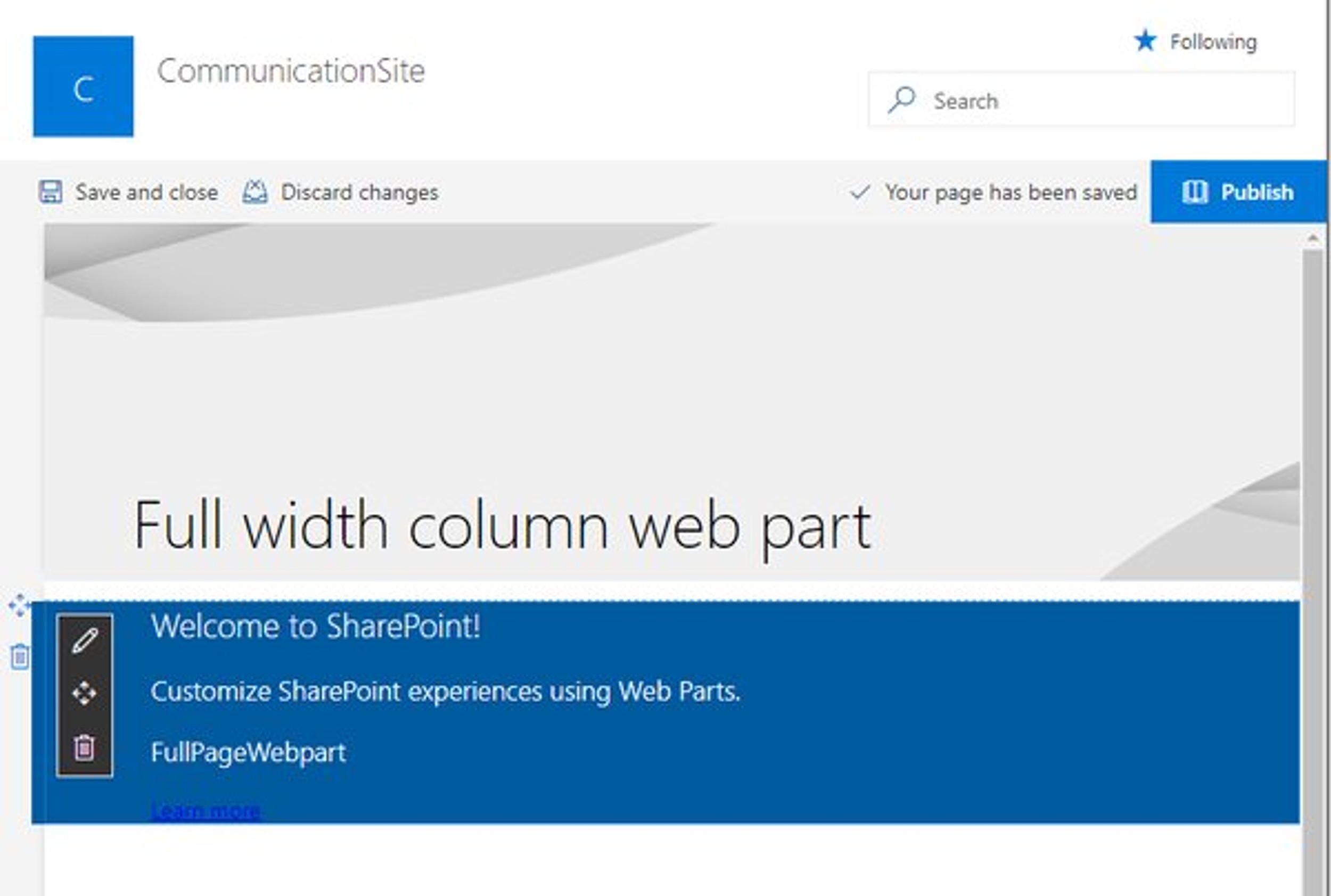Image resolution: width=1331 pixels, height=896 pixels.
Task: Click the section move handle left of the blue web part
Action: click(19, 605)
